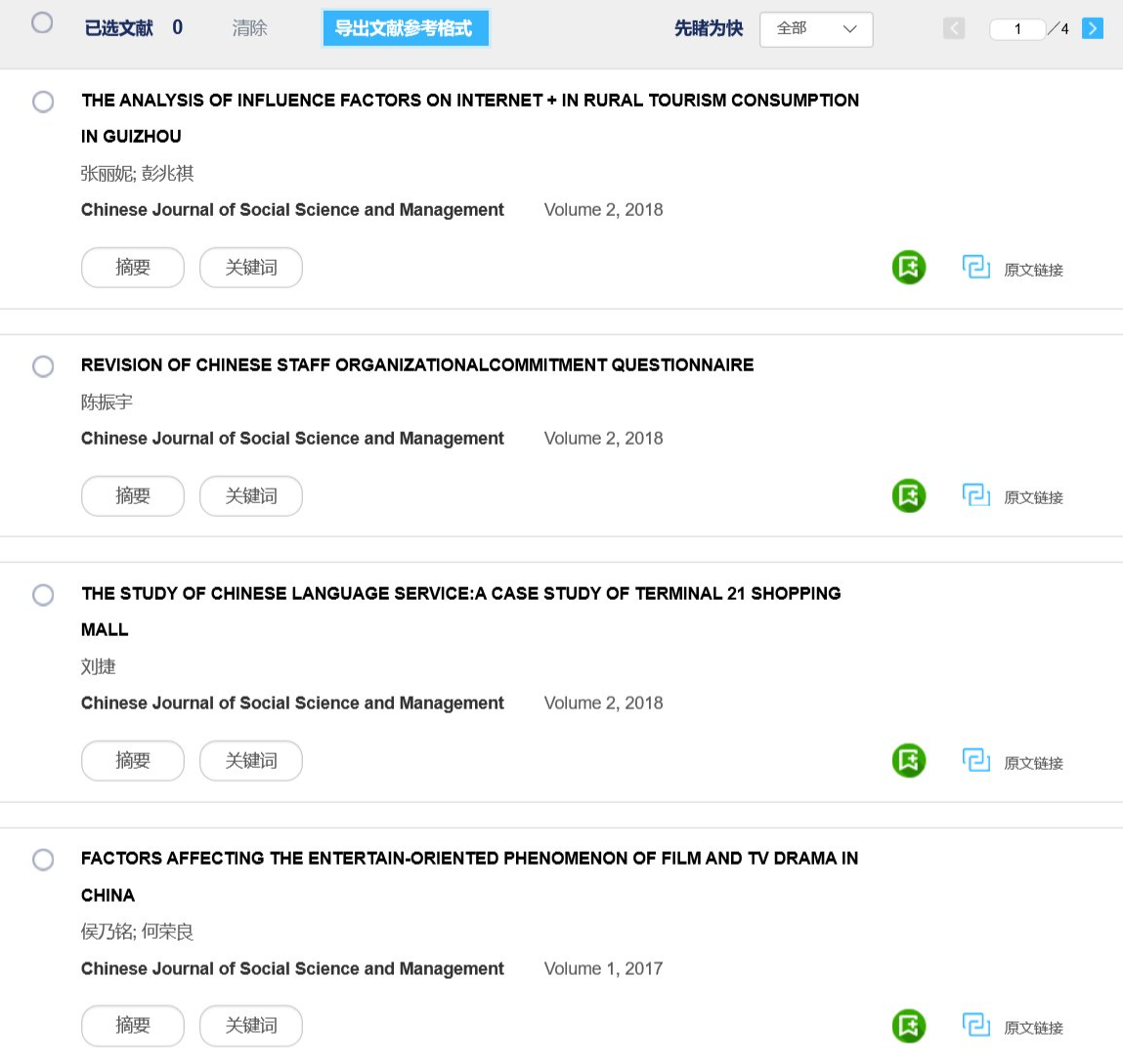
Task: Click blue link icon for Film and TV Drama article
Action: click(x=975, y=1025)
